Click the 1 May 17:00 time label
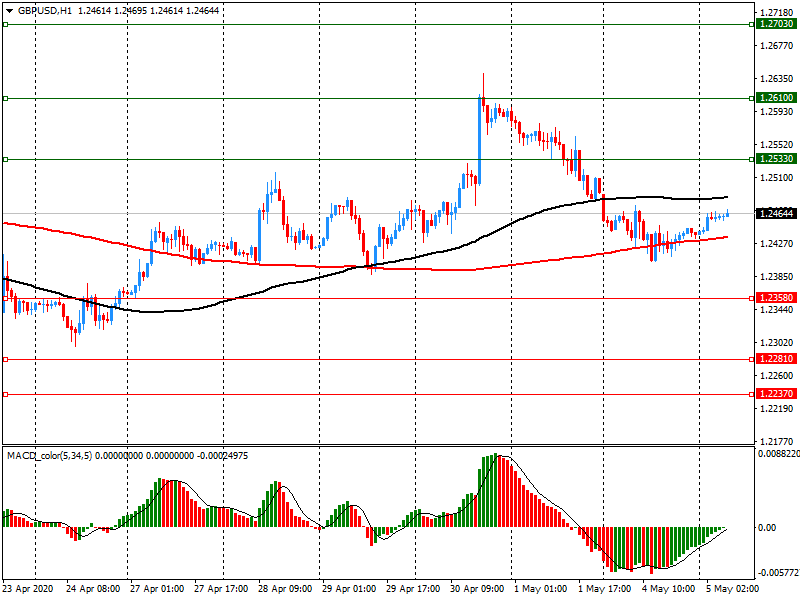 click(x=605, y=589)
